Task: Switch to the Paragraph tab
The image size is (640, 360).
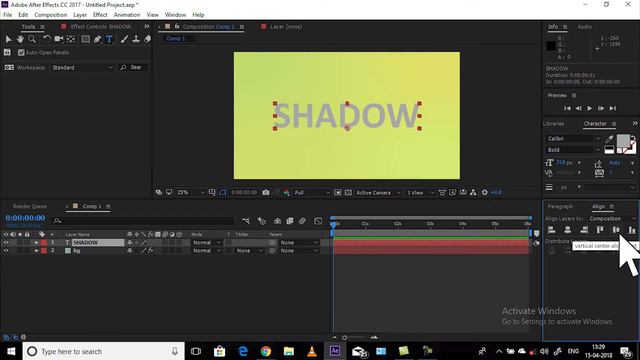Action: point(560,206)
